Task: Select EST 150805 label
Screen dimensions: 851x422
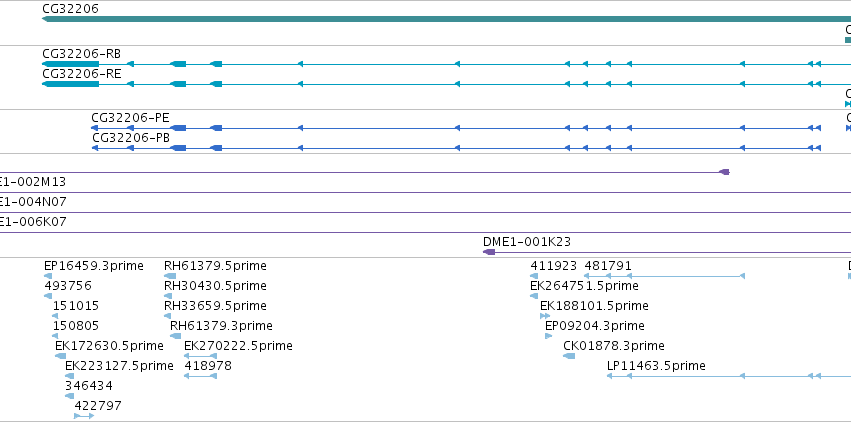Action: point(76,326)
